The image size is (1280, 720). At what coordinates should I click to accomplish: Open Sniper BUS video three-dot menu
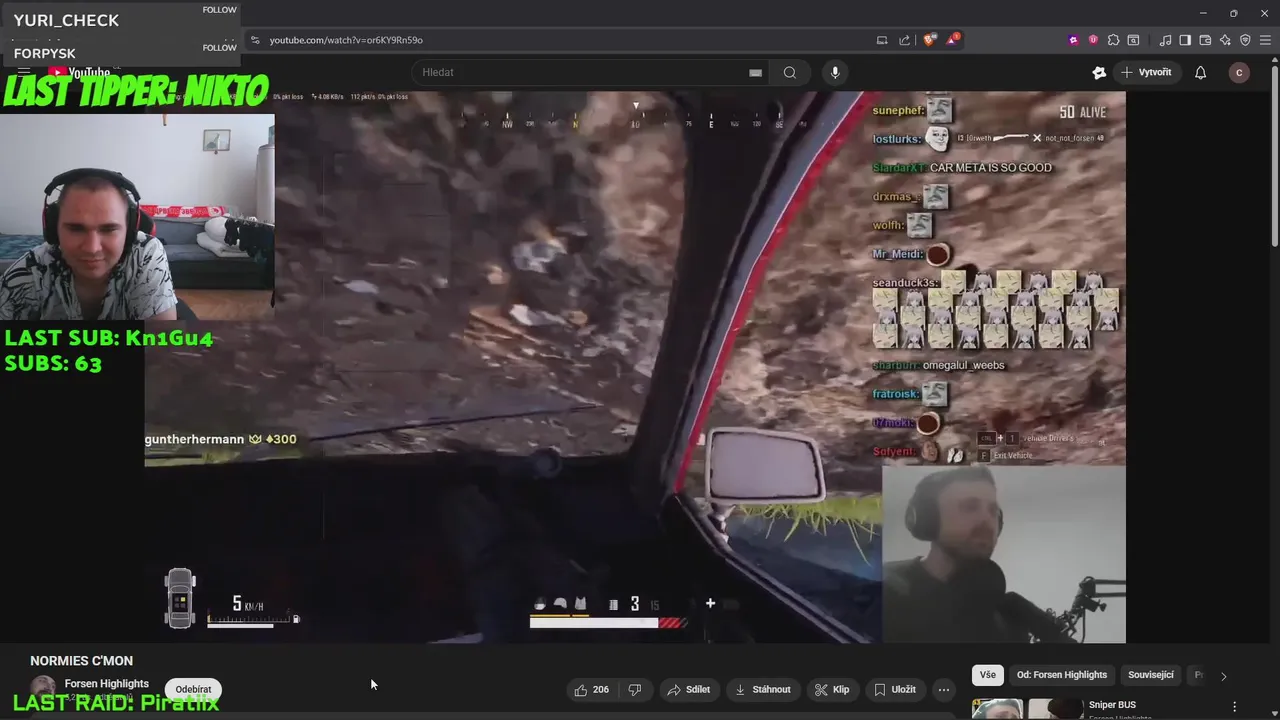[x=1234, y=706]
